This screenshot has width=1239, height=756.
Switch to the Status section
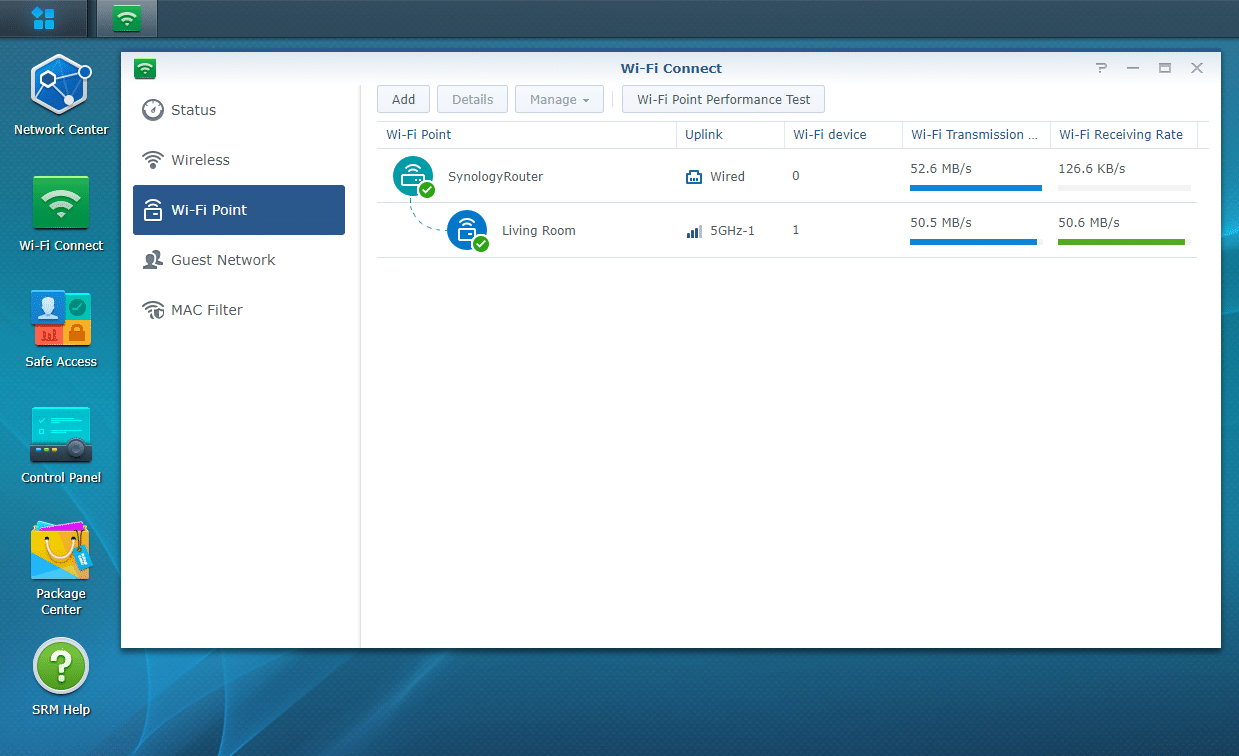click(193, 110)
